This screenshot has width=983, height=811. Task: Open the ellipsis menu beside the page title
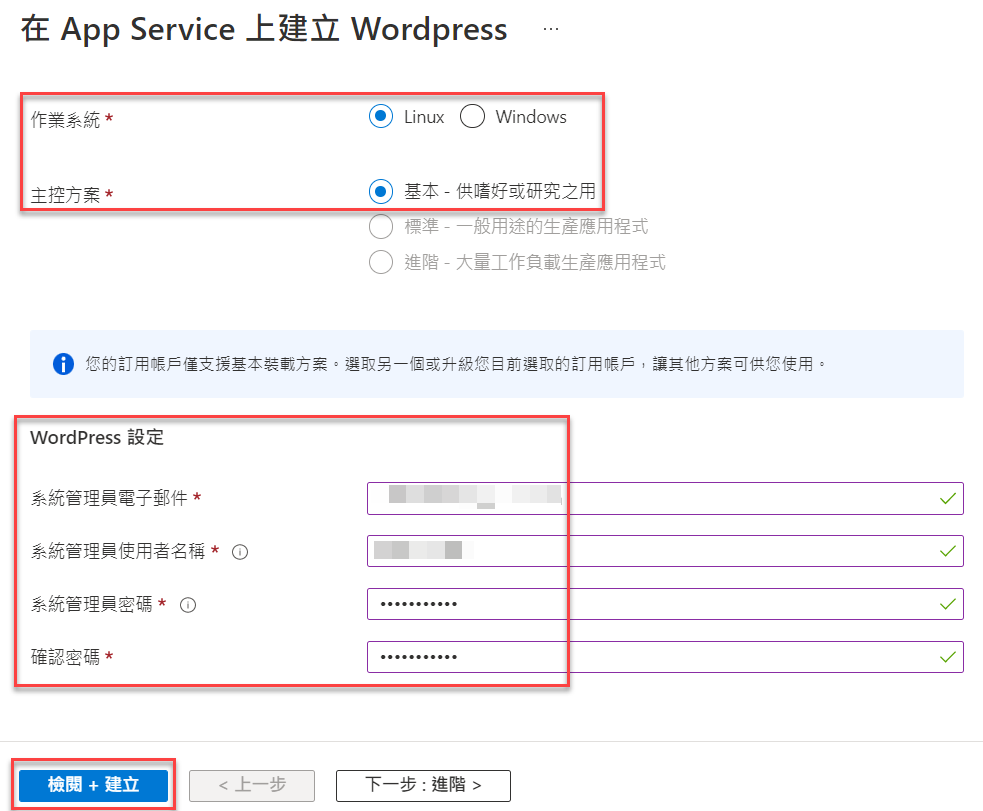coord(550,29)
